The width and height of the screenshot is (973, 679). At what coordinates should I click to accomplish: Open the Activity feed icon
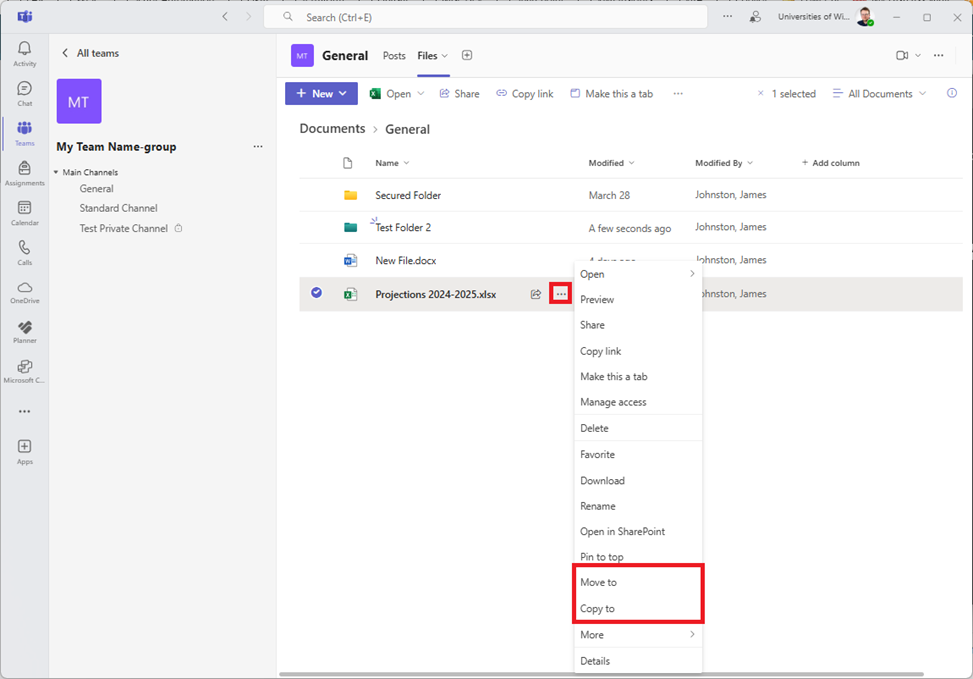tap(24, 53)
